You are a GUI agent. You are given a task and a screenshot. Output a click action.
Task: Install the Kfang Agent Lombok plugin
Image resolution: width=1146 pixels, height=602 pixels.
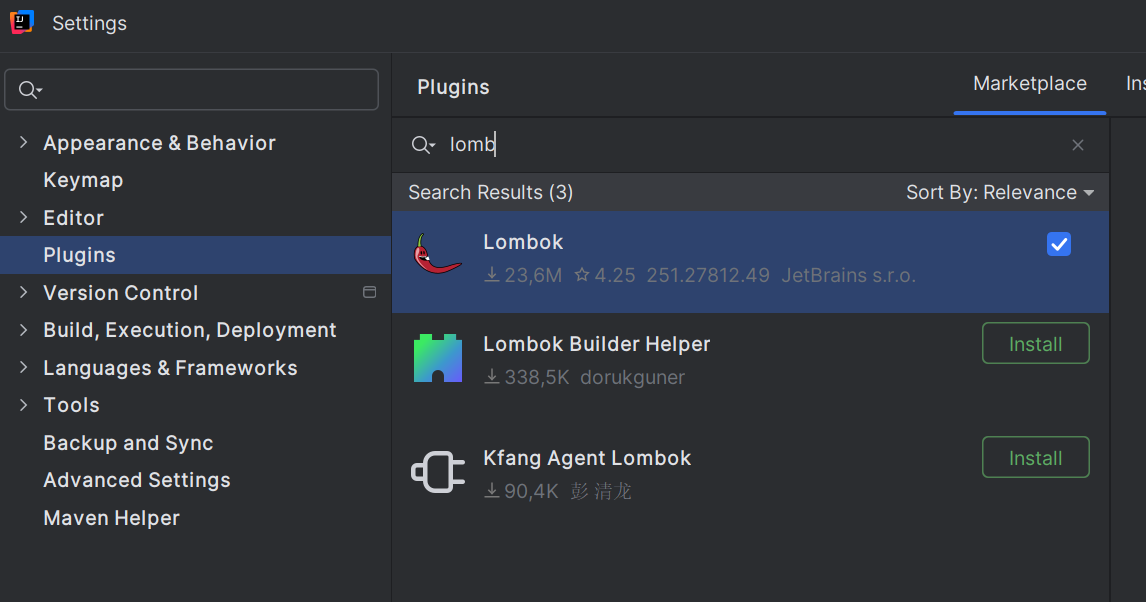[x=1035, y=458]
